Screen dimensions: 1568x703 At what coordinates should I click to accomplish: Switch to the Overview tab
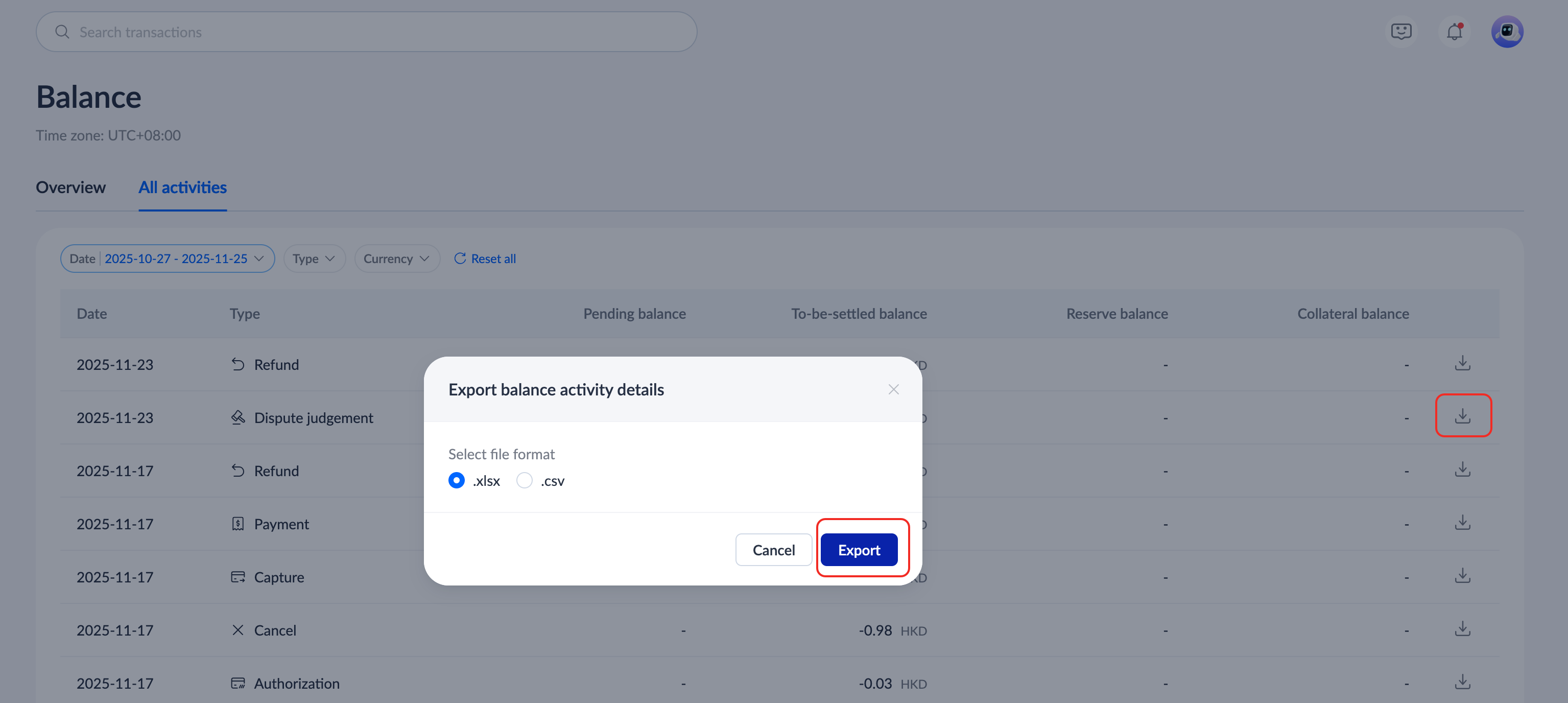70,188
